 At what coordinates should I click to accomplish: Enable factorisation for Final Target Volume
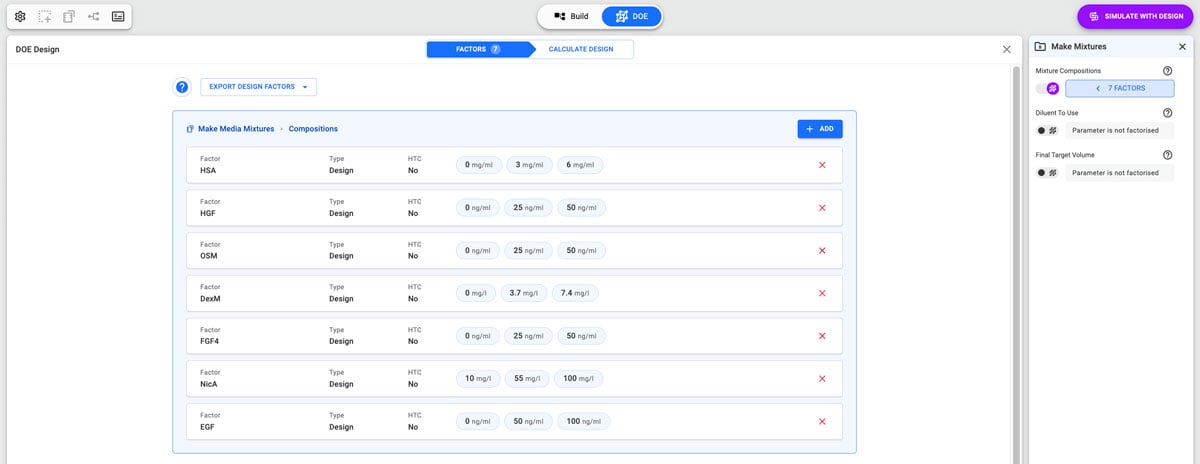1047,173
